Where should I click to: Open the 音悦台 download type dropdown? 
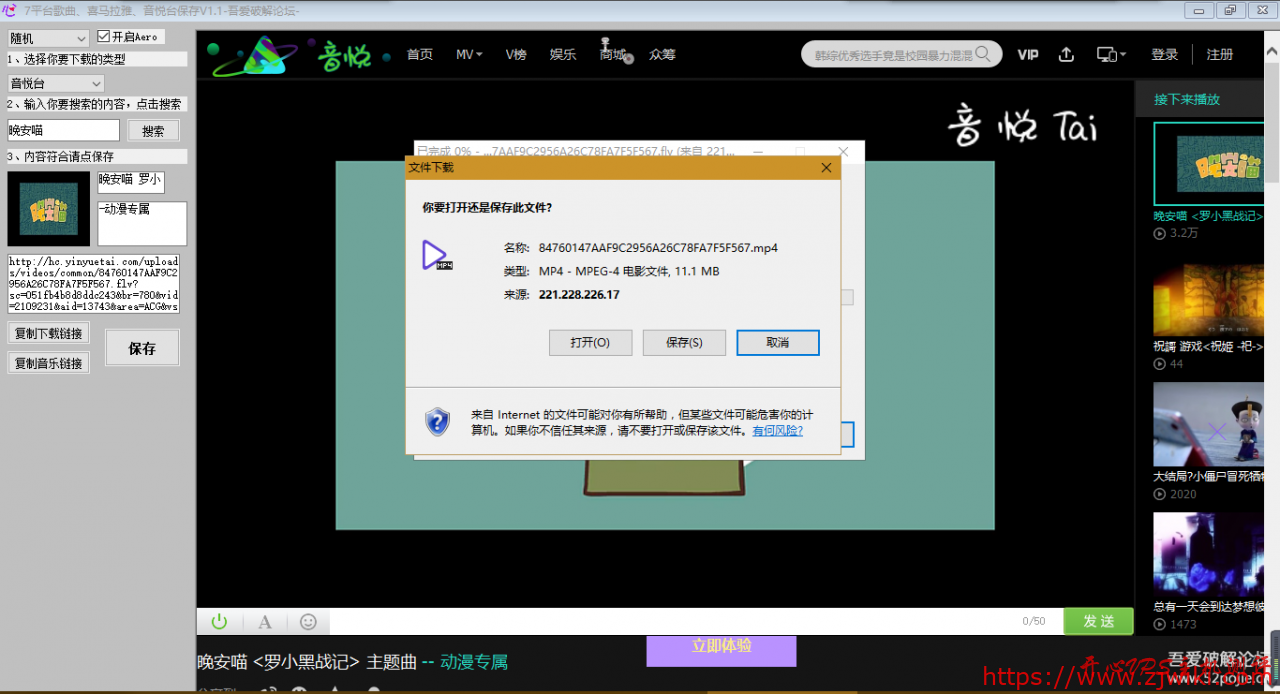56,84
